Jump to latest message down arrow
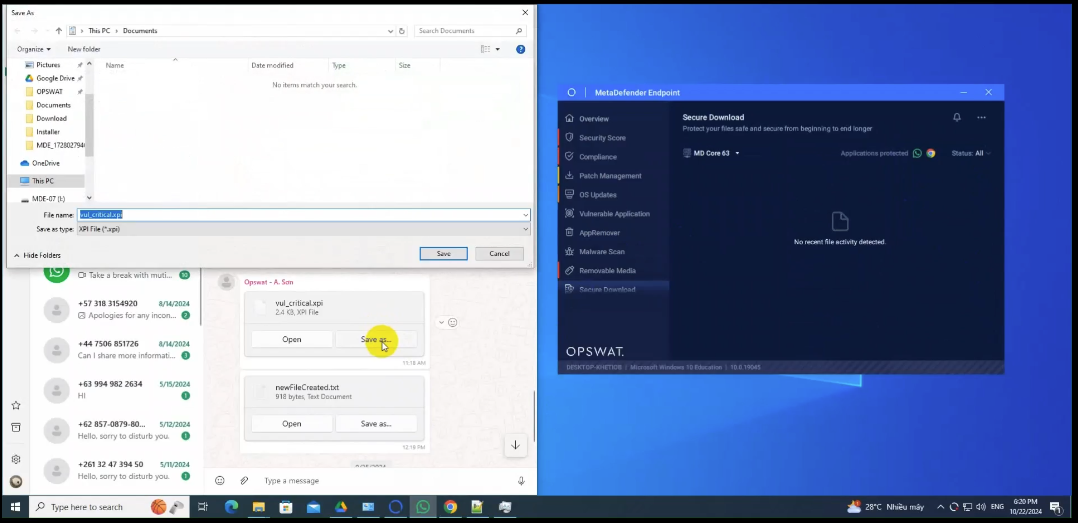 (515, 445)
